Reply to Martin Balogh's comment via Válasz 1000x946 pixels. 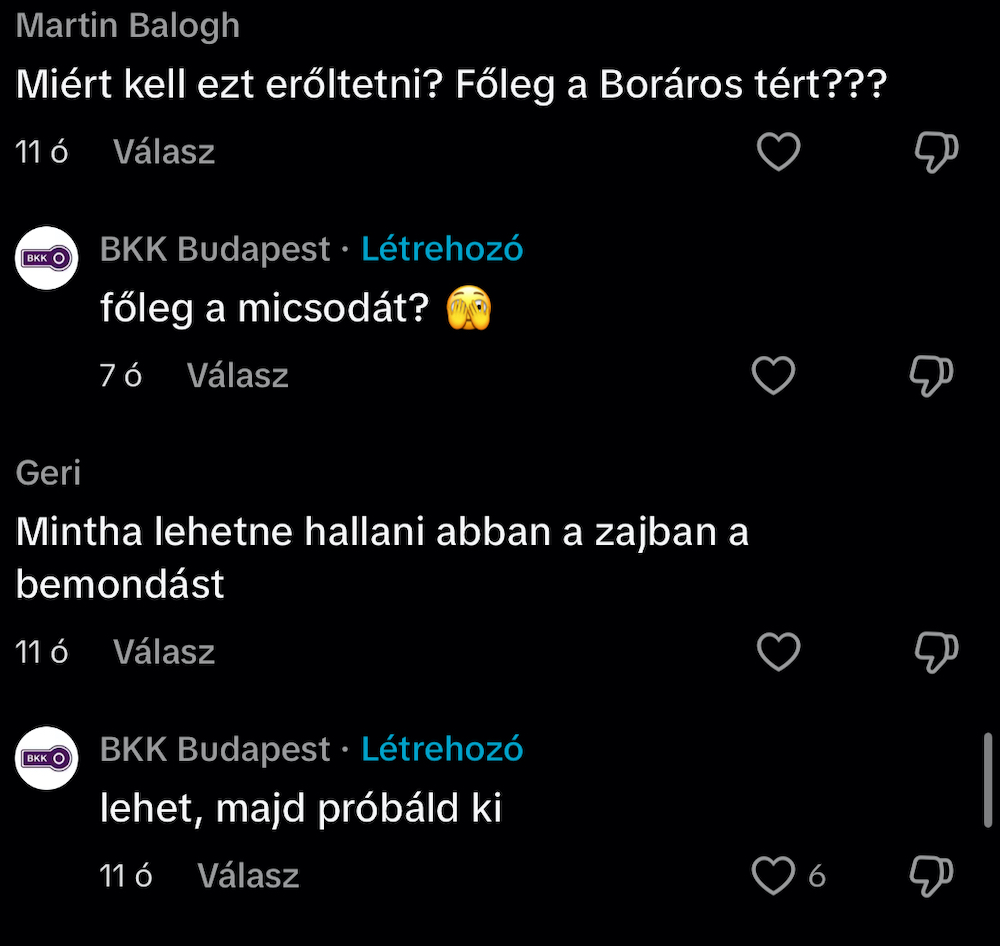(x=164, y=152)
